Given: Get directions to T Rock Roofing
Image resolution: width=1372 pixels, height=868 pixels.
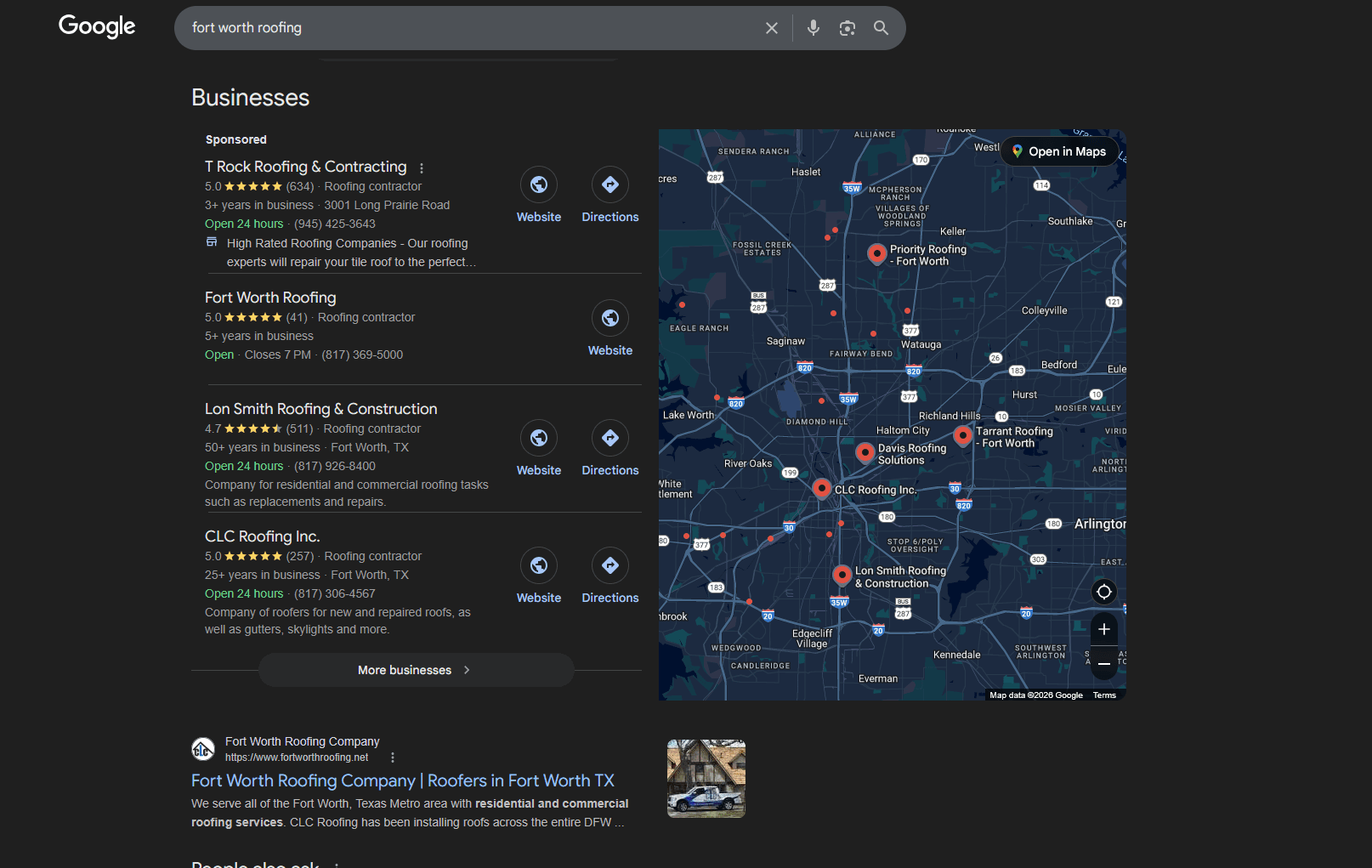Looking at the screenshot, I should click(609, 185).
